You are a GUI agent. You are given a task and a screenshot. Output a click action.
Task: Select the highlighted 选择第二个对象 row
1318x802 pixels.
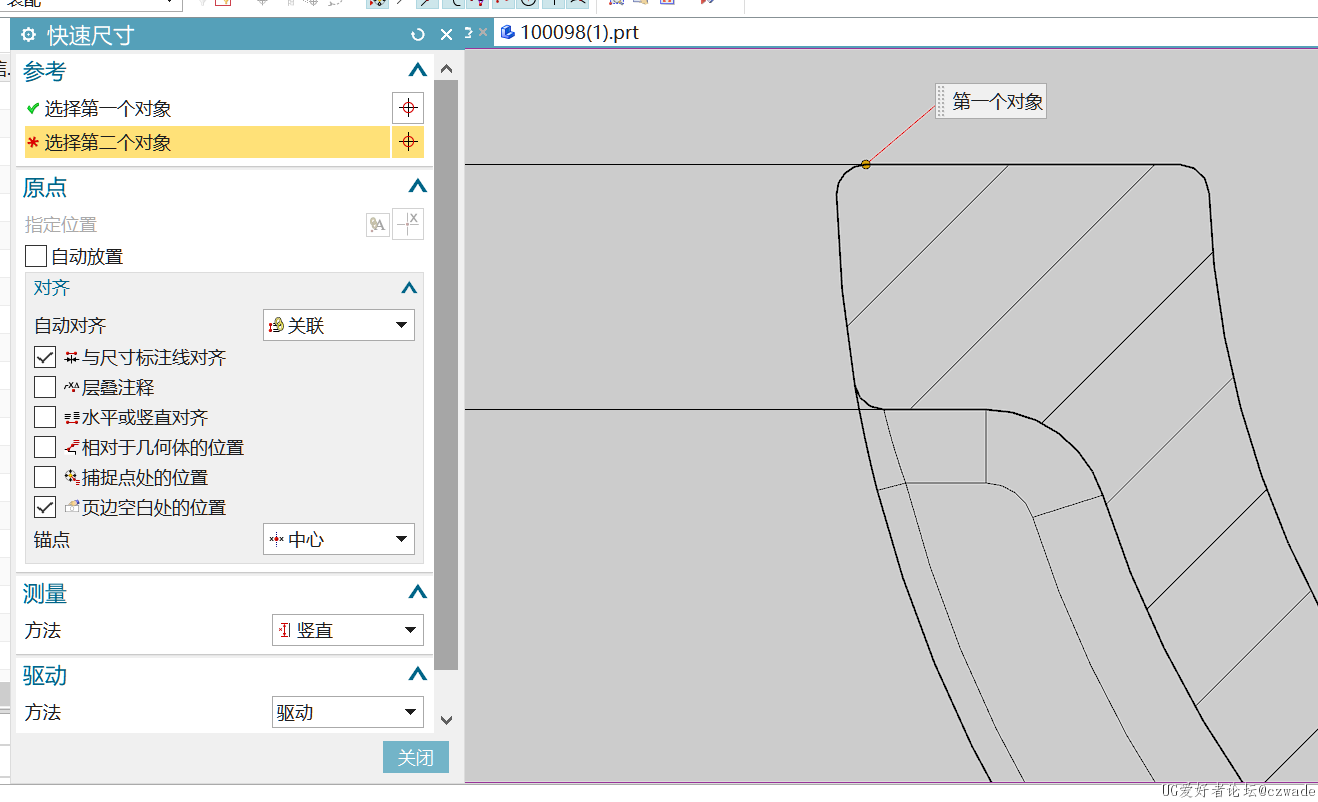pyautogui.click(x=207, y=142)
